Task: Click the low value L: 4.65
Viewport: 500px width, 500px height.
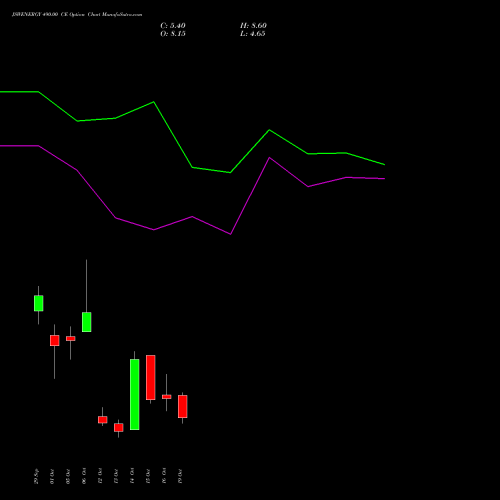Action: (253, 34)
